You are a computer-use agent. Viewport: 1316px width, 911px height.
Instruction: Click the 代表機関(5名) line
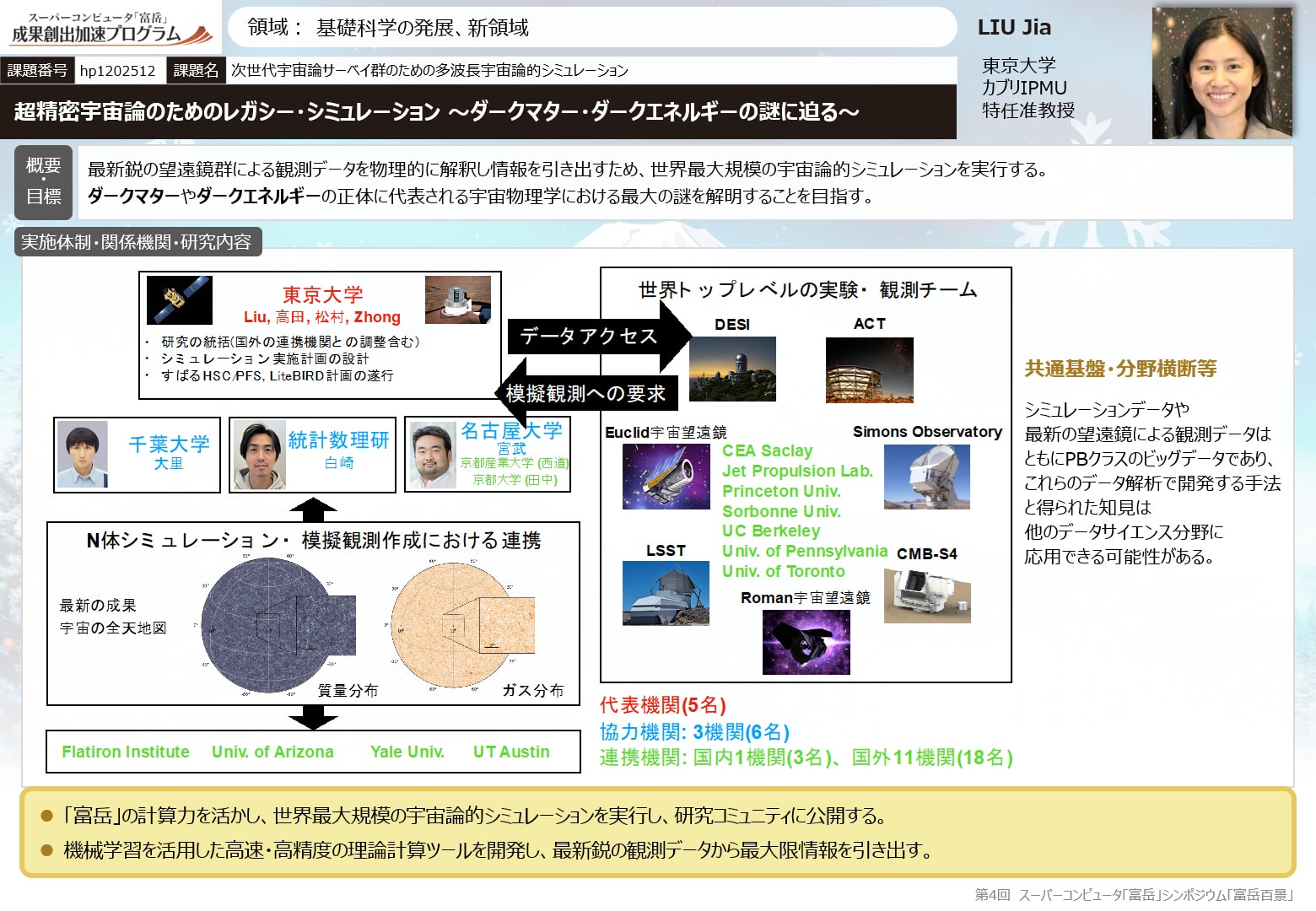pos(663,705)
